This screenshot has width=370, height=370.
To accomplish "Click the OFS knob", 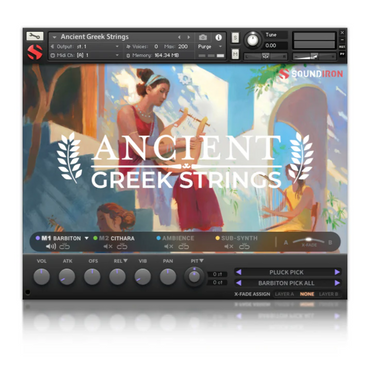I will tap(92, 277).
